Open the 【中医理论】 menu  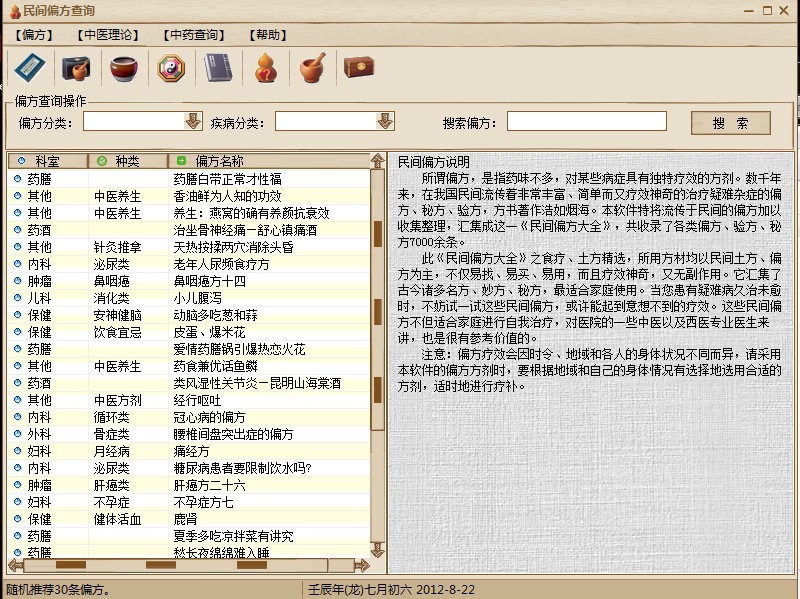106,35
